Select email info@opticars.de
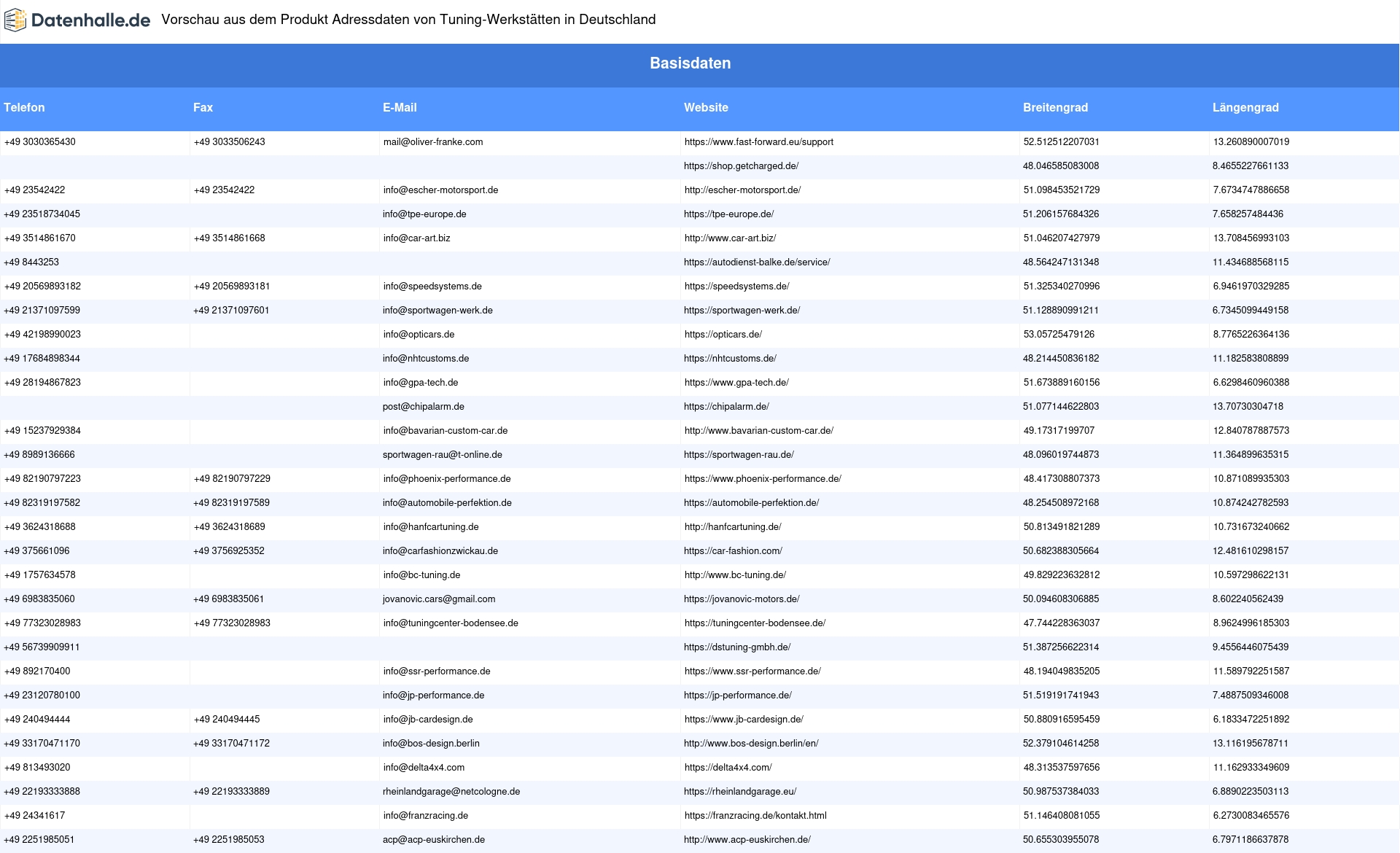Image resolution: width=1400 pixels, height=853 pixels. (419, 335)
